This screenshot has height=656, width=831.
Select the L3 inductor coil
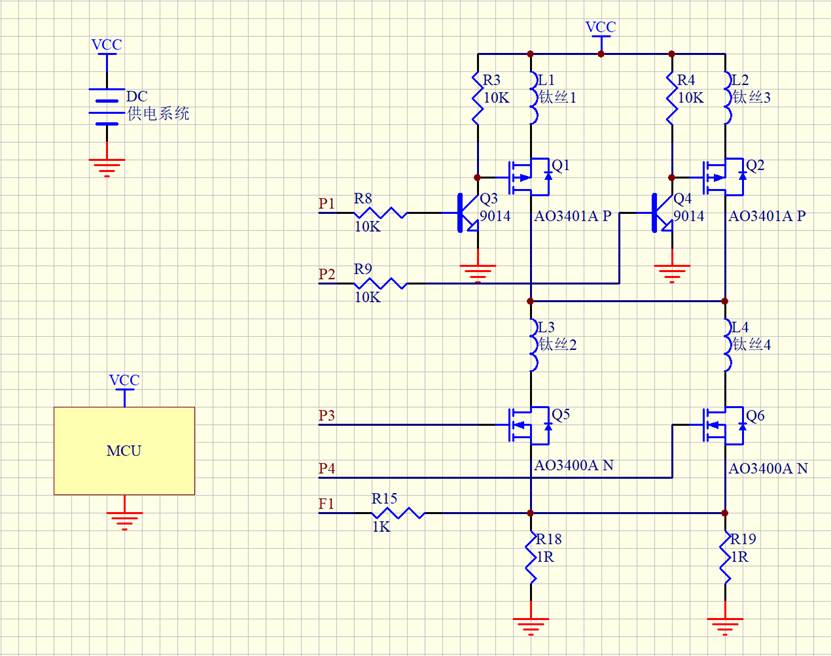[534, 345]
